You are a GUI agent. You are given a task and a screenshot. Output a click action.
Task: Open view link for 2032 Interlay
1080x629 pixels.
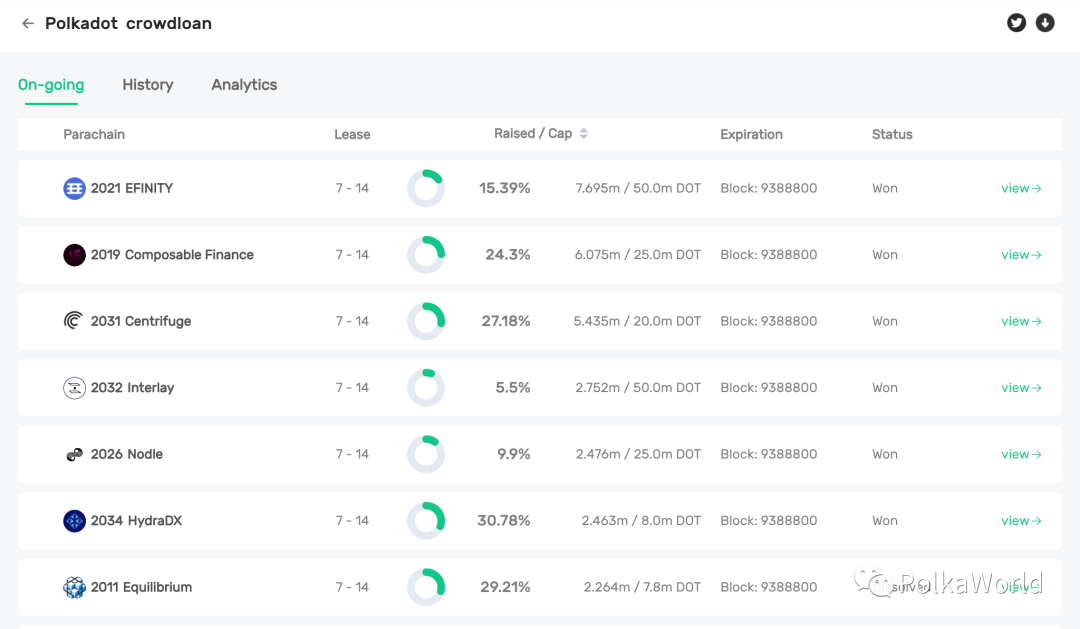pos(1021,388)
